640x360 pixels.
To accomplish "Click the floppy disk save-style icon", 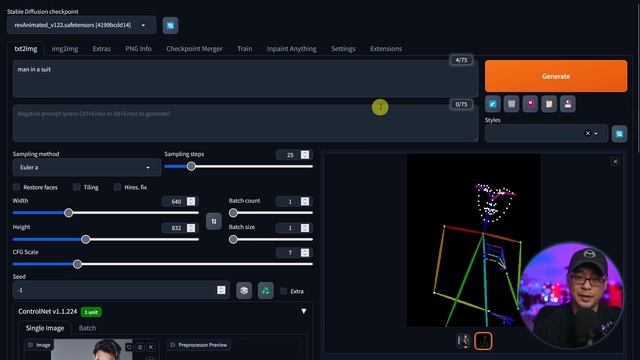I will click(568, 104).
